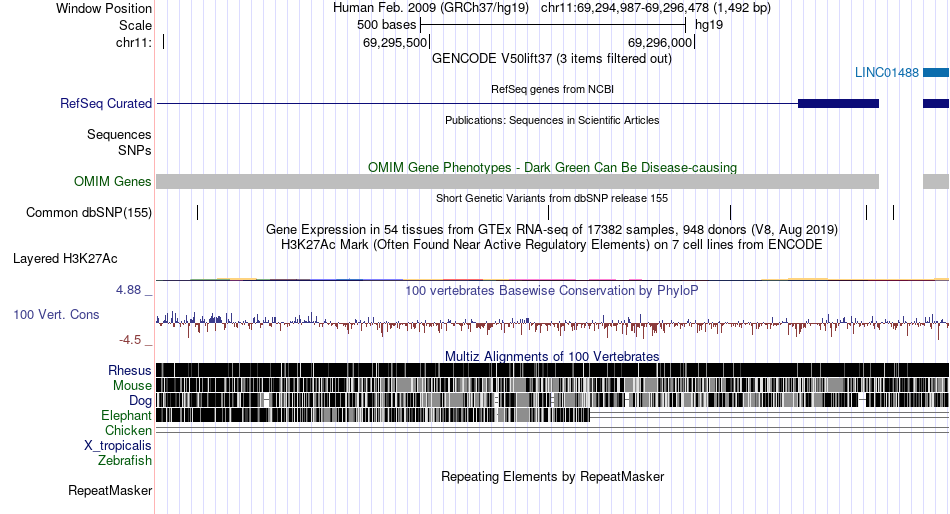
Task: Click the Publications: Sequences in Scientific Articles title
Action: pos(552,120)
